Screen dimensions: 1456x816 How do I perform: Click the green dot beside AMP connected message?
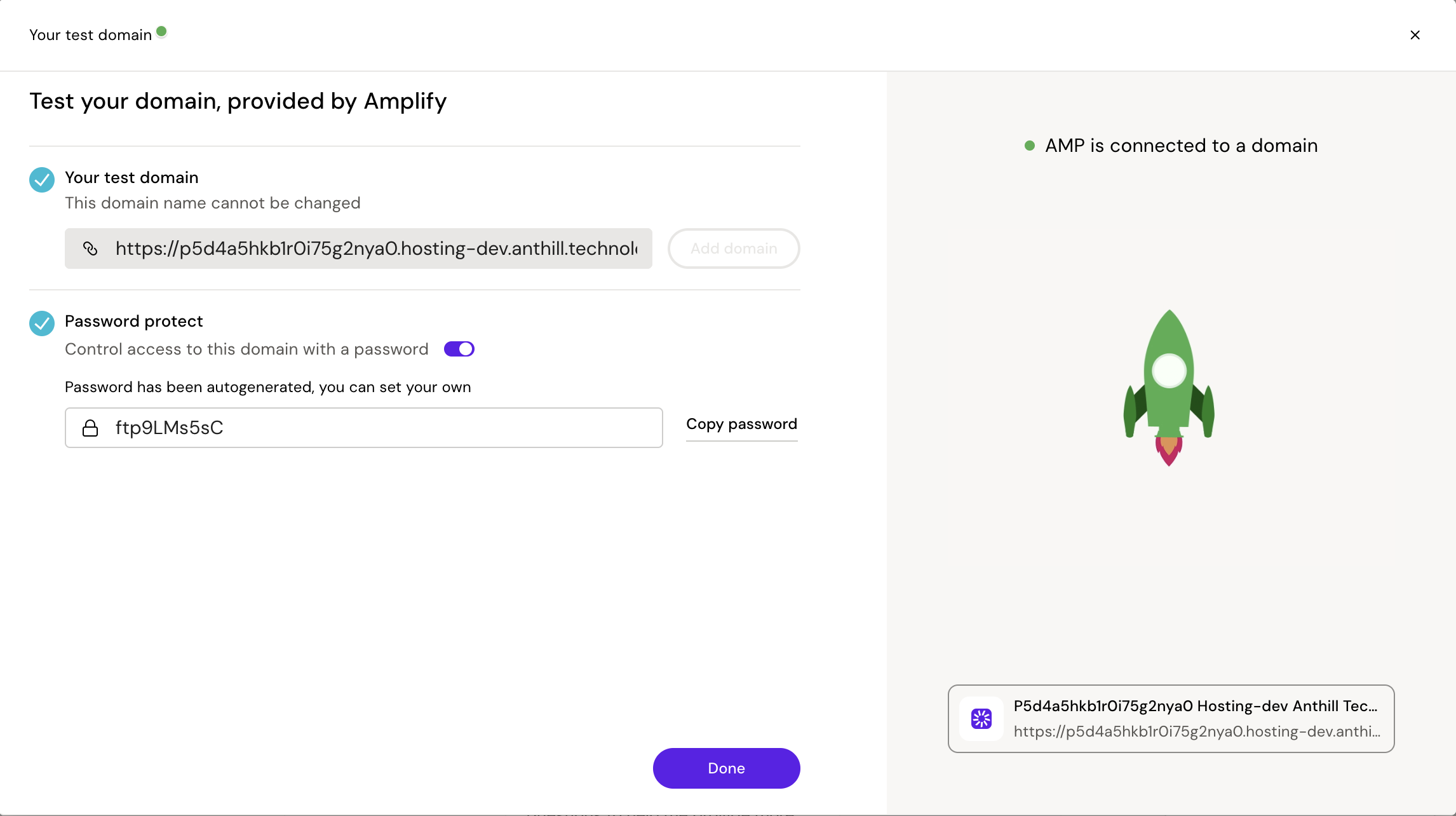tap(1030, 146)
